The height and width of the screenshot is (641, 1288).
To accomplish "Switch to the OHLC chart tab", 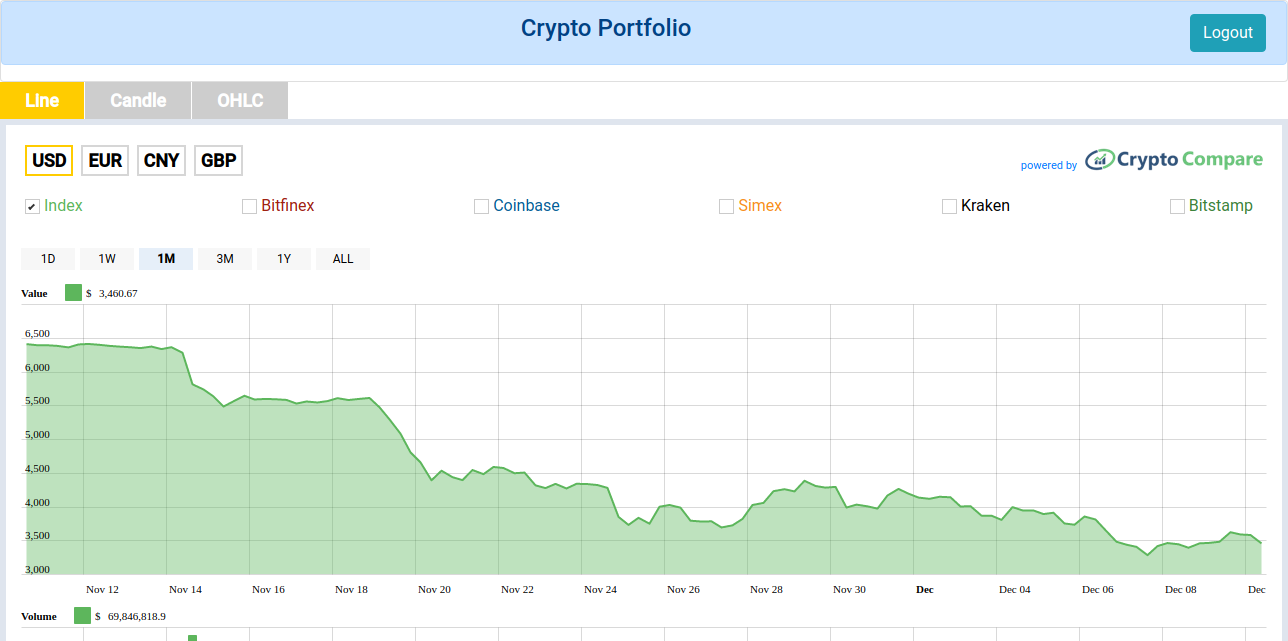I will pyautogui.click(x=239, y=100).
